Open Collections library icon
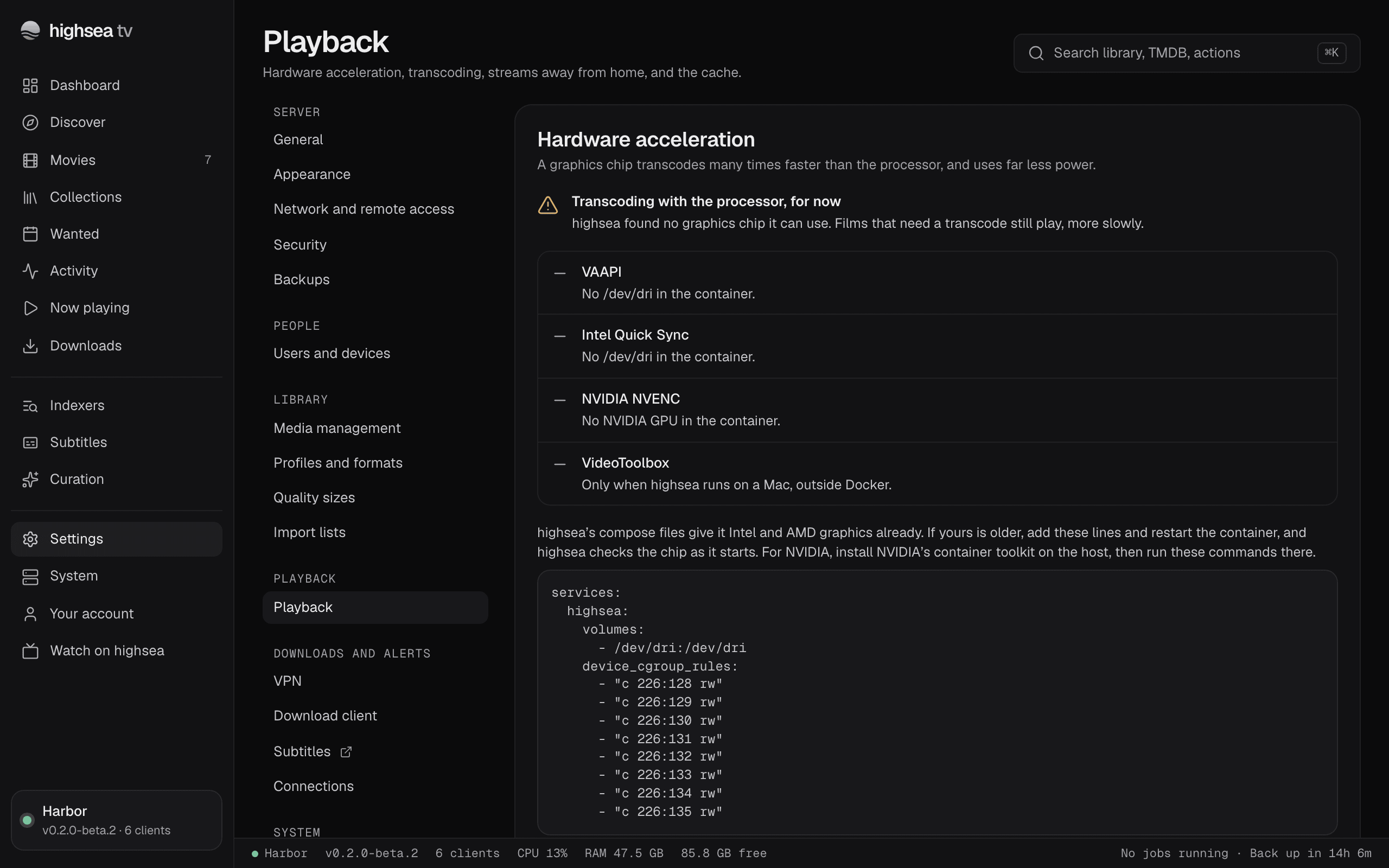This screenshot has height=868, width=1389. (x=30, y=197)
